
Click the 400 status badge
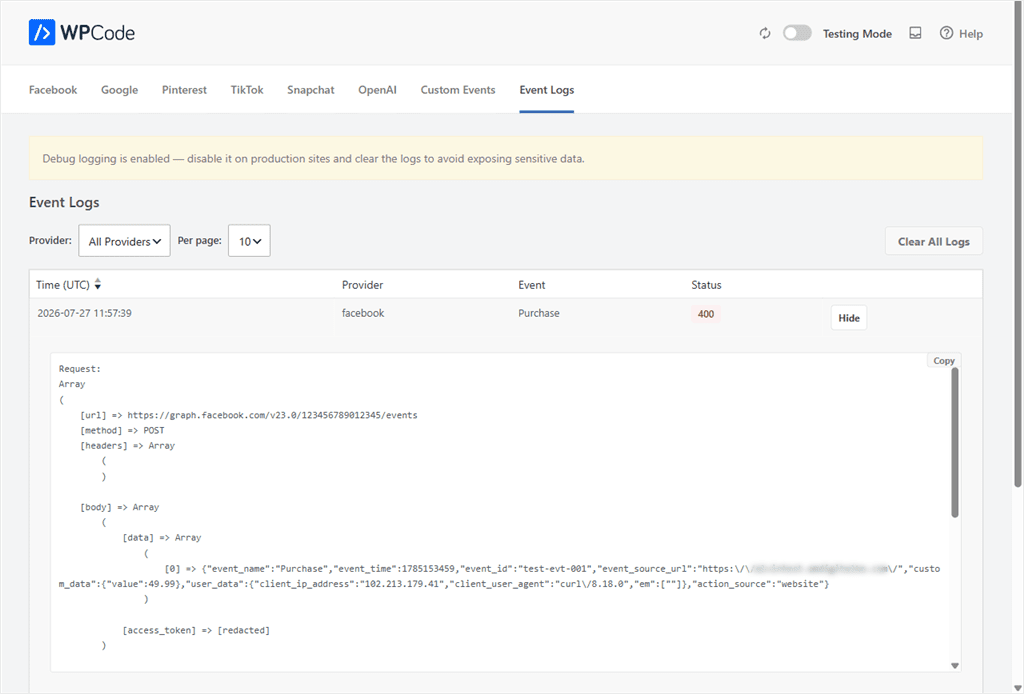click(706, 314)
